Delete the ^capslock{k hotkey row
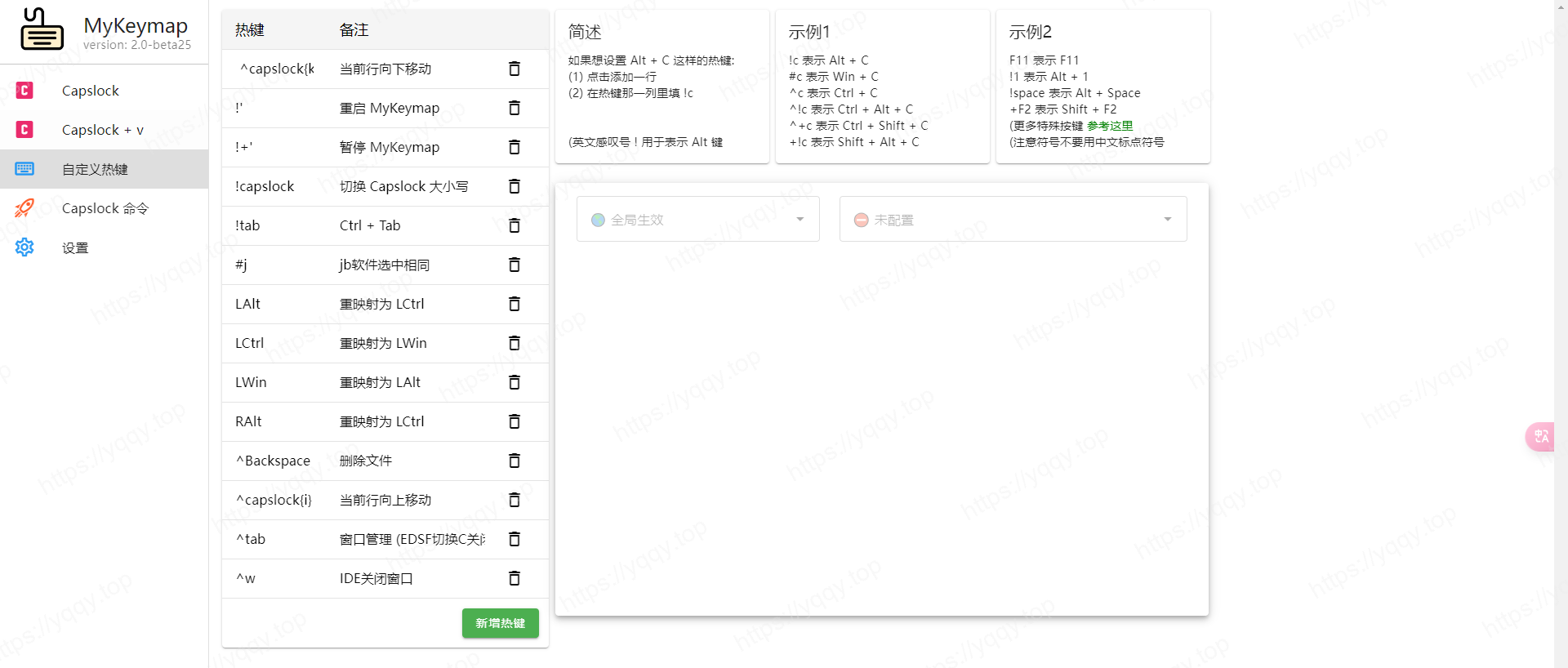 [x=514, y=69]
